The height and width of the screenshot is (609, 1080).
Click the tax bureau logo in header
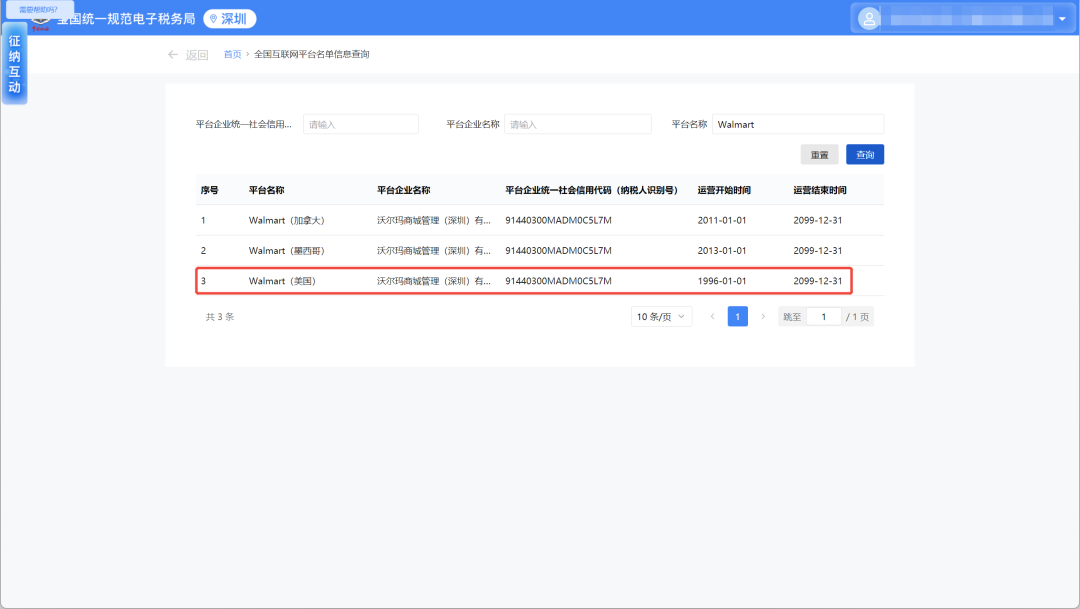coord(40,20)
